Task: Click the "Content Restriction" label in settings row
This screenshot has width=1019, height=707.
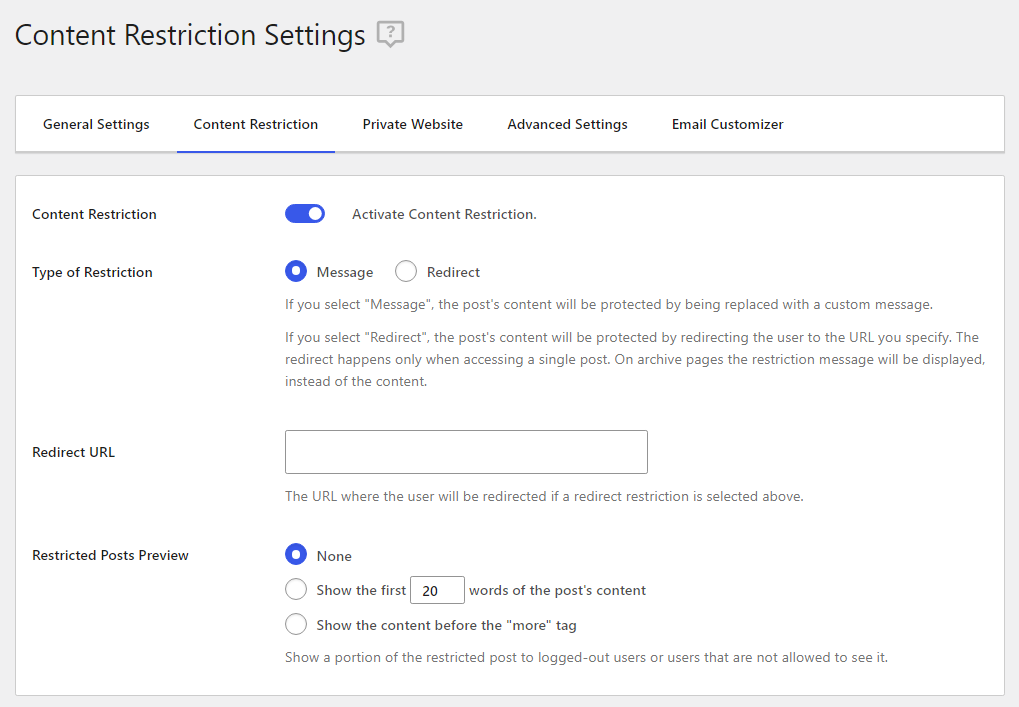Action: tap(94, 214)
